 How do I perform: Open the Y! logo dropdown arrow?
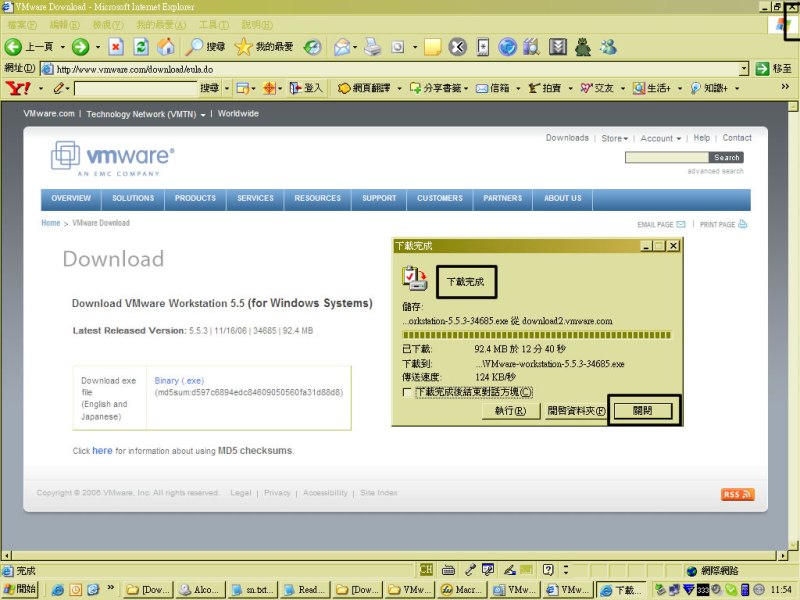click(40, 88)
